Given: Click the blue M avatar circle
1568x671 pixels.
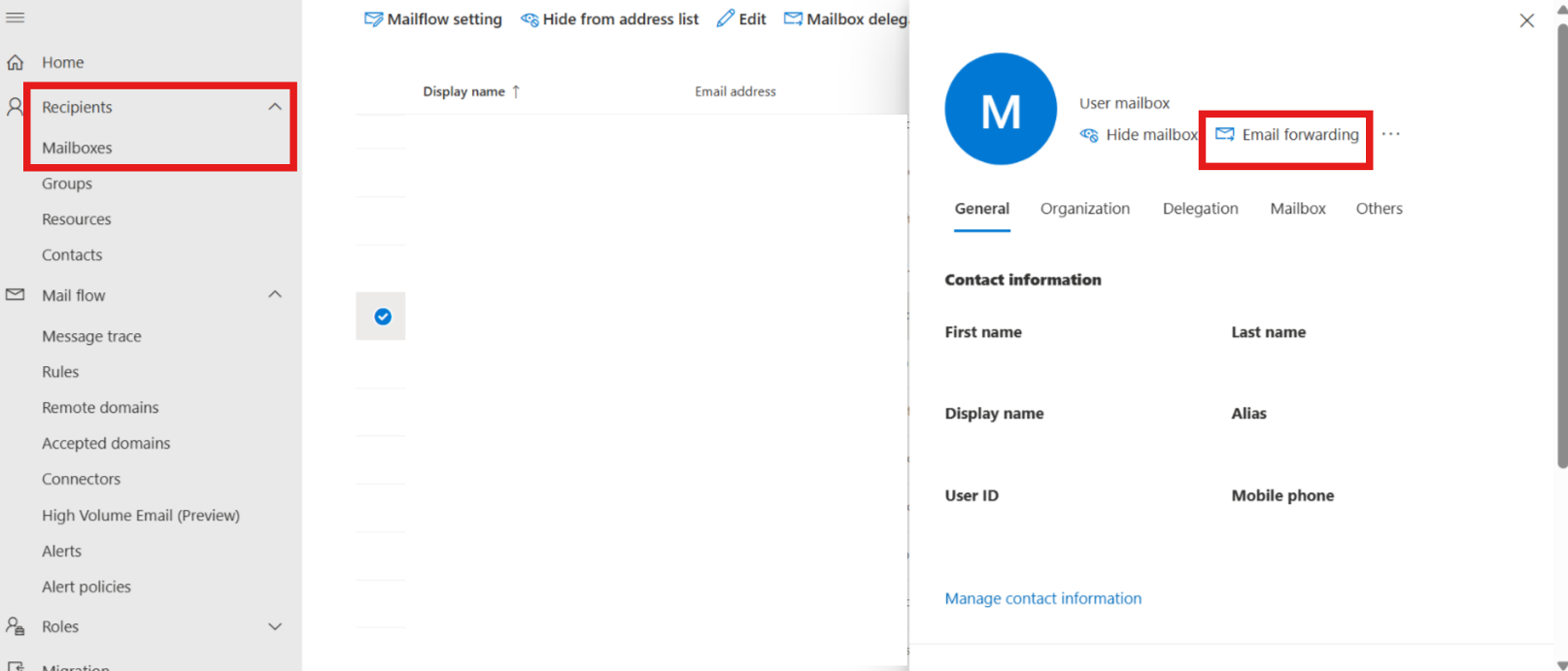Looking at the screenshot, I should tap(1001, 109).
